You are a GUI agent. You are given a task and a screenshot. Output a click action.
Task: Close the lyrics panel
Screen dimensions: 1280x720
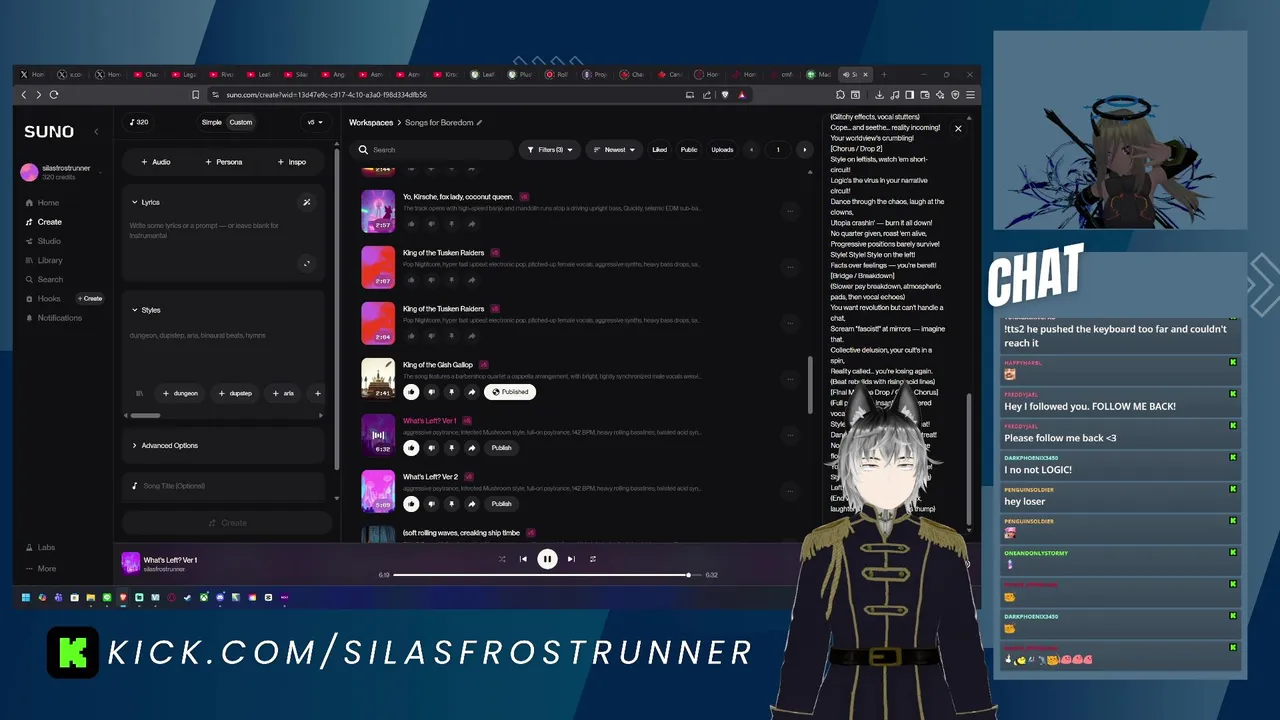pyautogui.click(x=958, y=129)
